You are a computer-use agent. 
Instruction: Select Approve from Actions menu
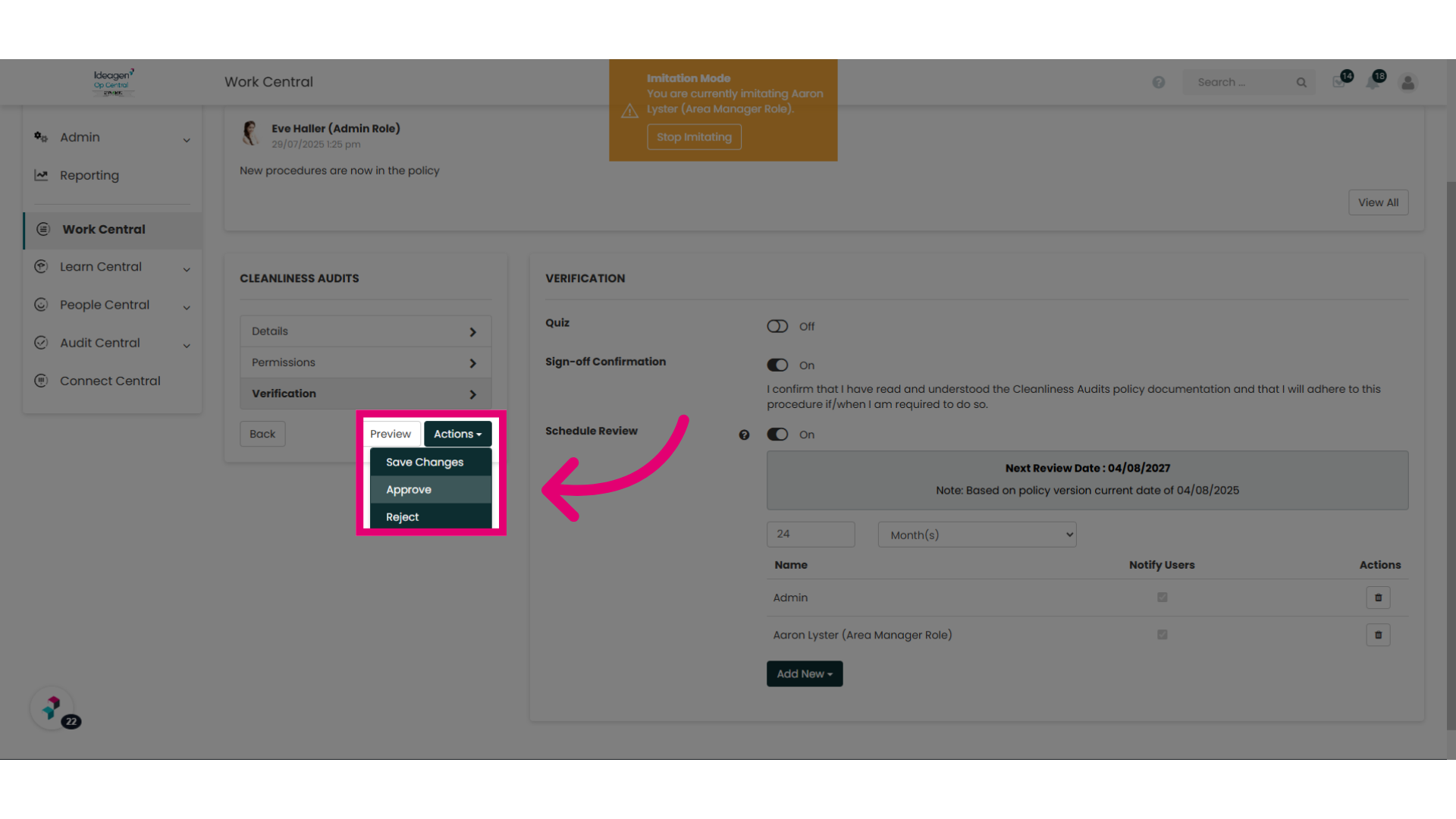pyautogui.click(x=431, y=489)
